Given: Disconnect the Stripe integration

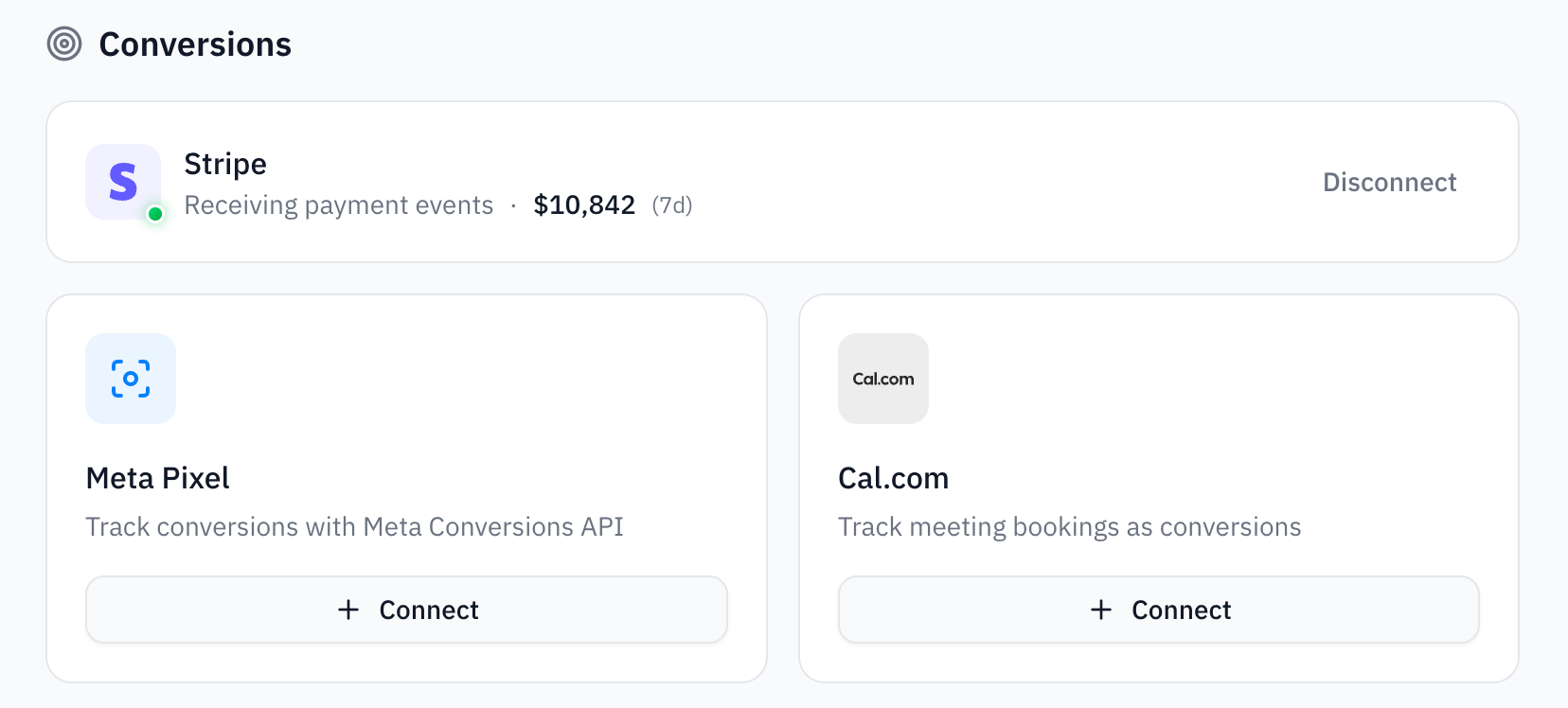Looking at the screenshot, I should click(x=1390, y=182).
